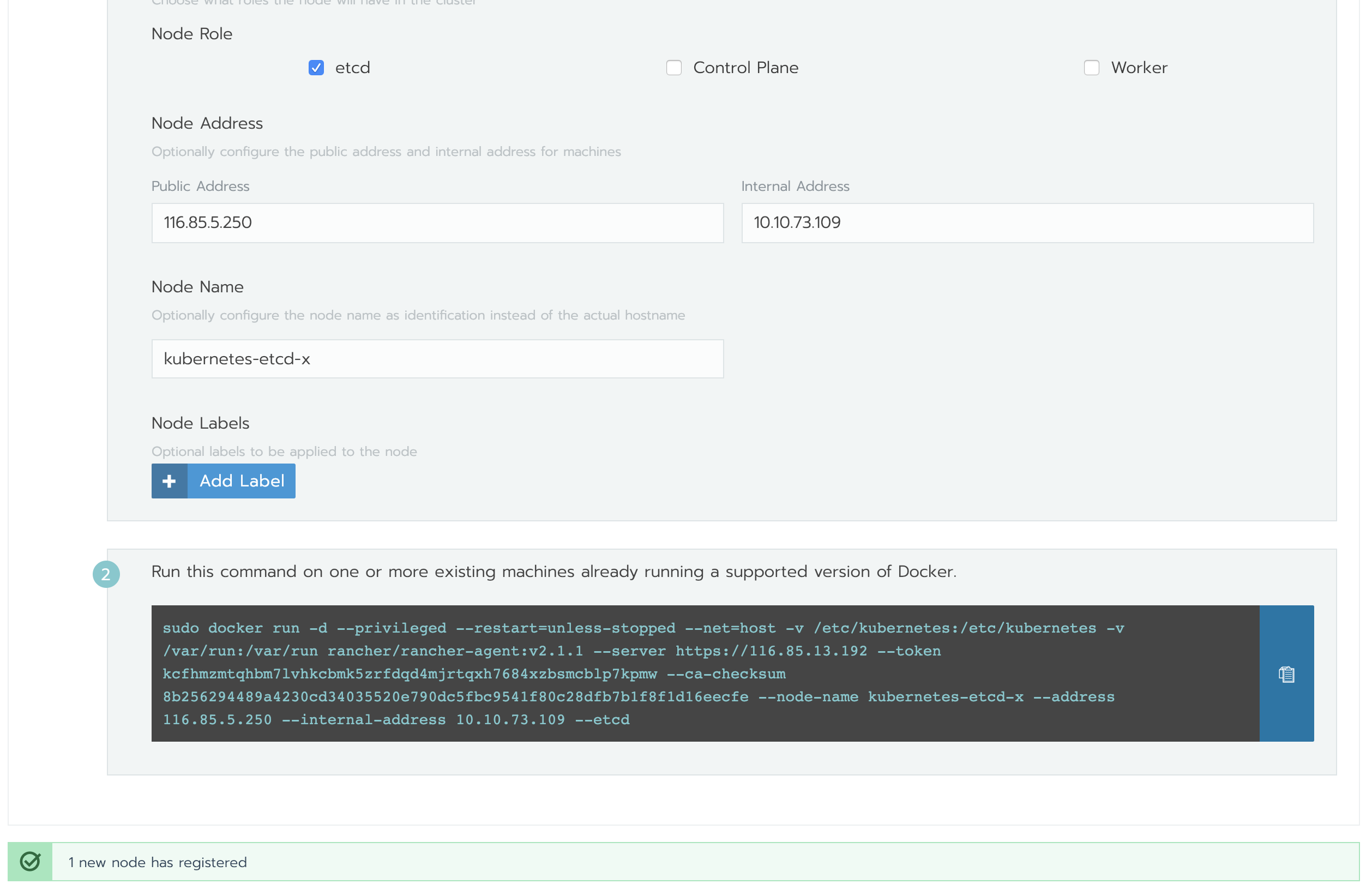
Task: Click the 'etcd' label text
Action: click(x=352, y=68)
